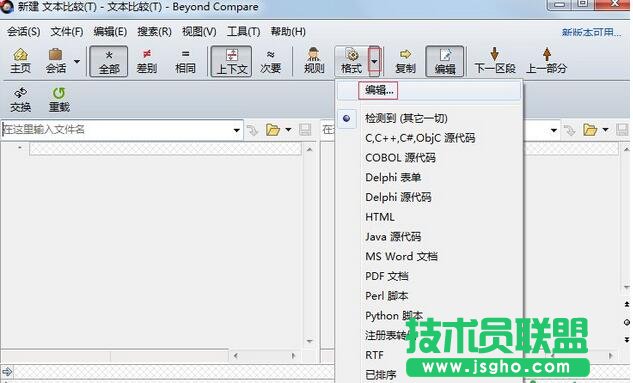Open the 视图(V) menu
This screenshot has height=383, width=633.
[199, 31]
